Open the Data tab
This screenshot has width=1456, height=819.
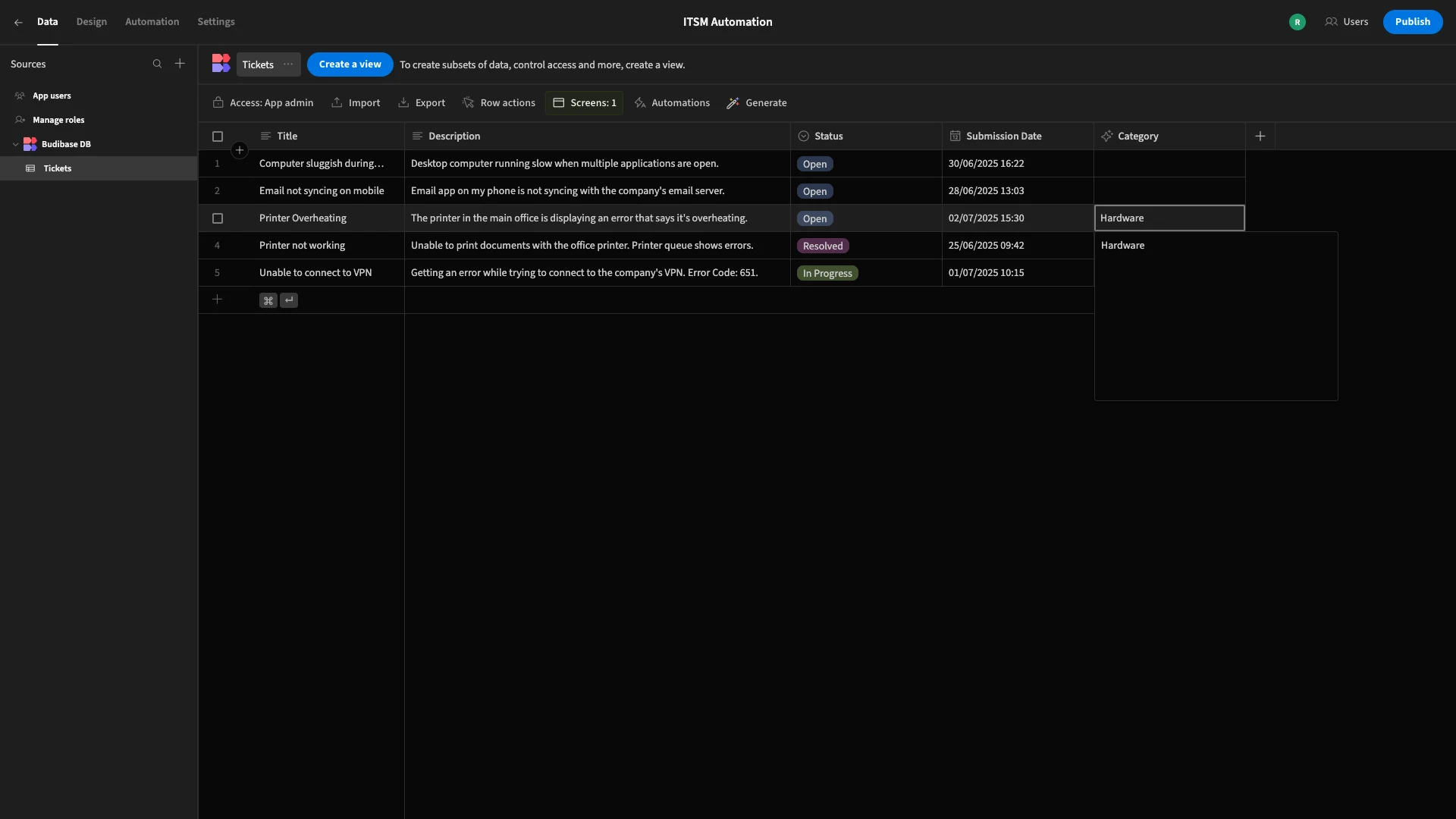[47, 22]
